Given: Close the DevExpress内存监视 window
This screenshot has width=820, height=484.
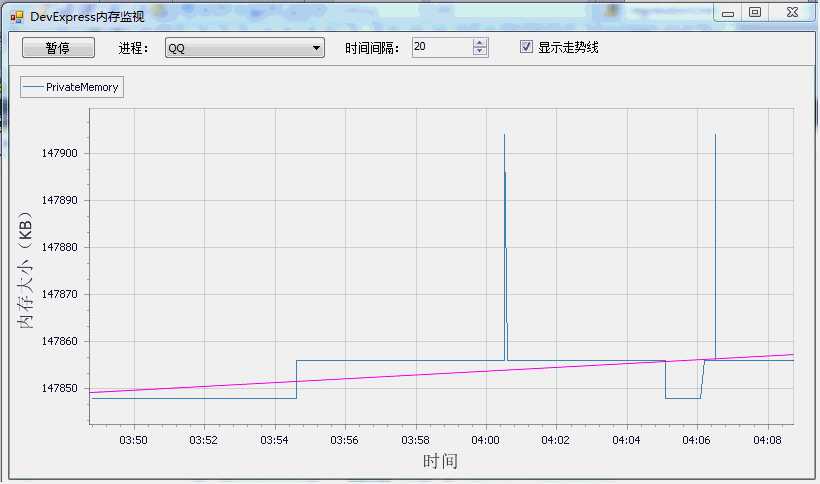Looking at the screenshot, I should click(792, 13).
